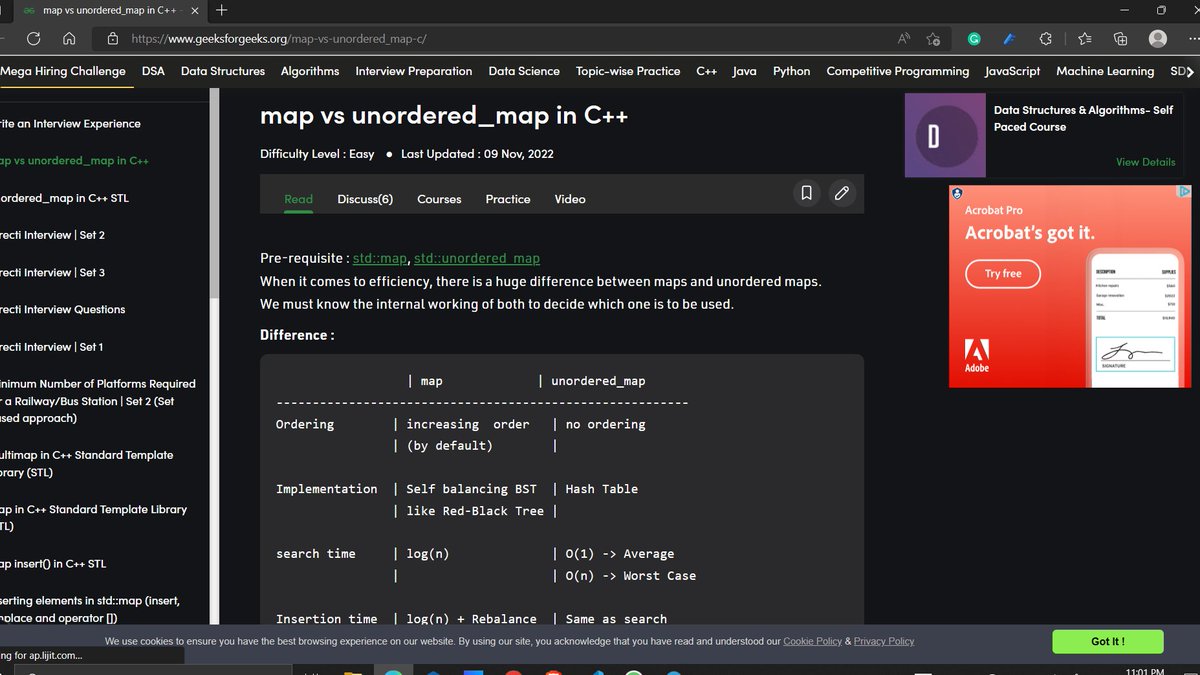Open Directi Interview Set 3 sidebar link

[x=52, y=272]
